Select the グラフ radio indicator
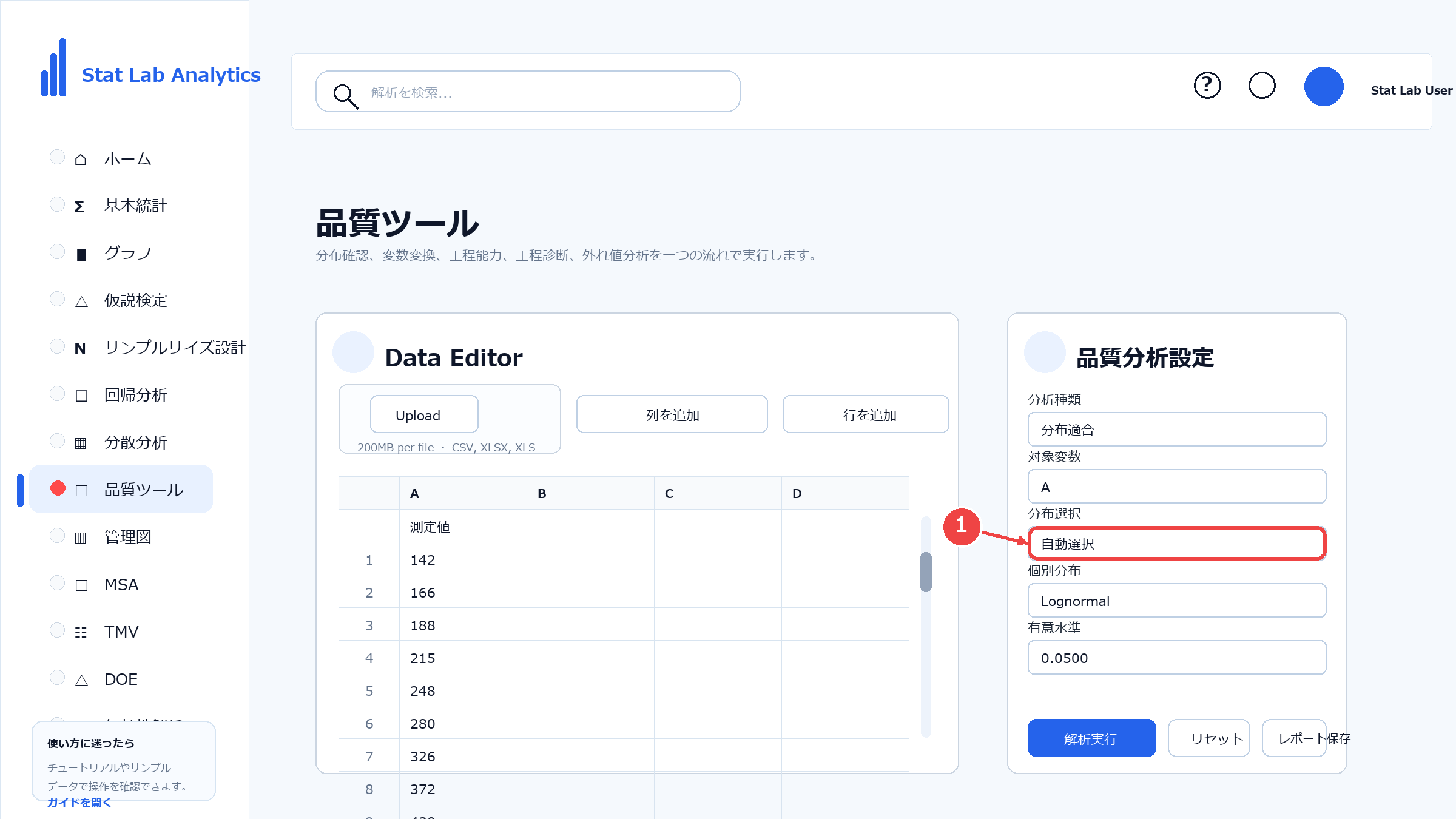The width and height of the screenshot is (1456, 819). click(x=57, y=252)
